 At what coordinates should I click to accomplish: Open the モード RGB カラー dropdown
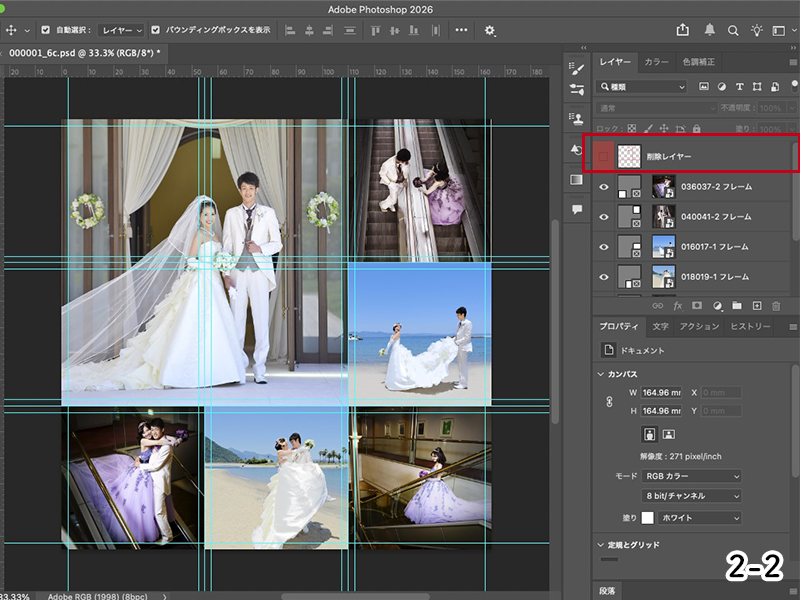point(691,476)
